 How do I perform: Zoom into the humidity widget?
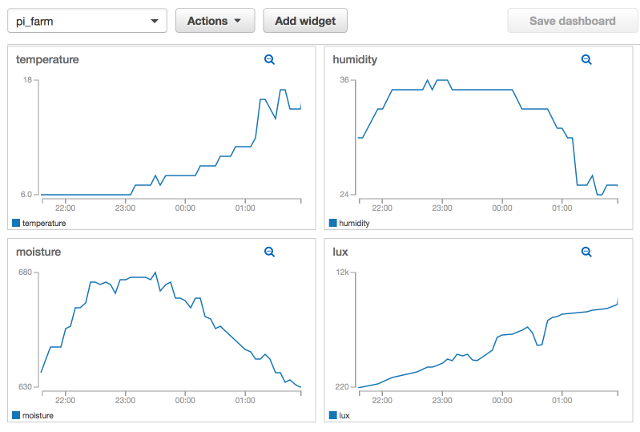(x=587, y=60)
